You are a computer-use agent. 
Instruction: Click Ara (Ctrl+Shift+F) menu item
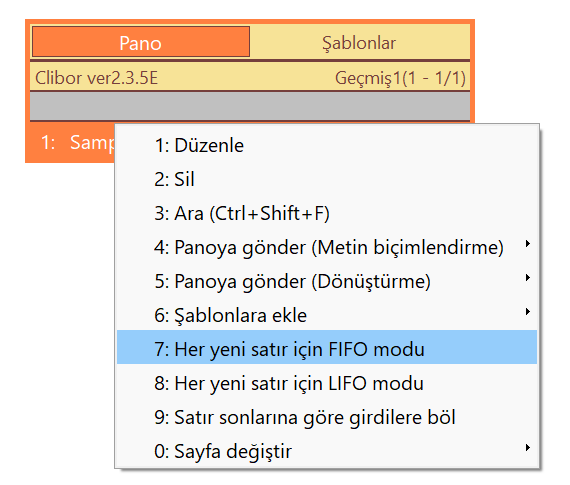coord(326,213)
